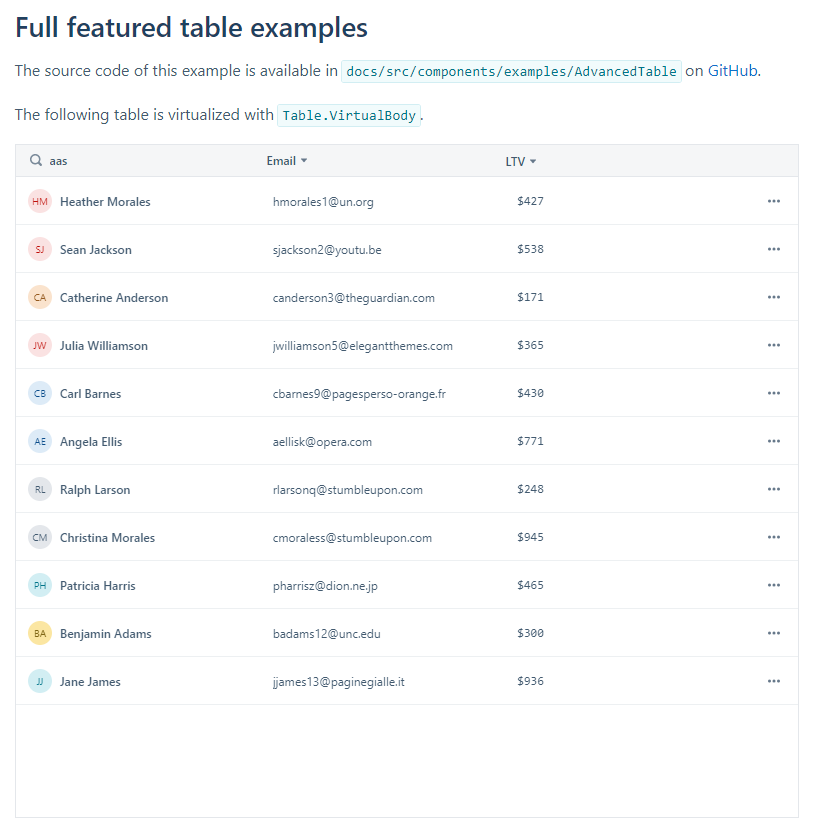
Task: Open the actions menu for Catherine Anderson
Action: tap(774, 297)
